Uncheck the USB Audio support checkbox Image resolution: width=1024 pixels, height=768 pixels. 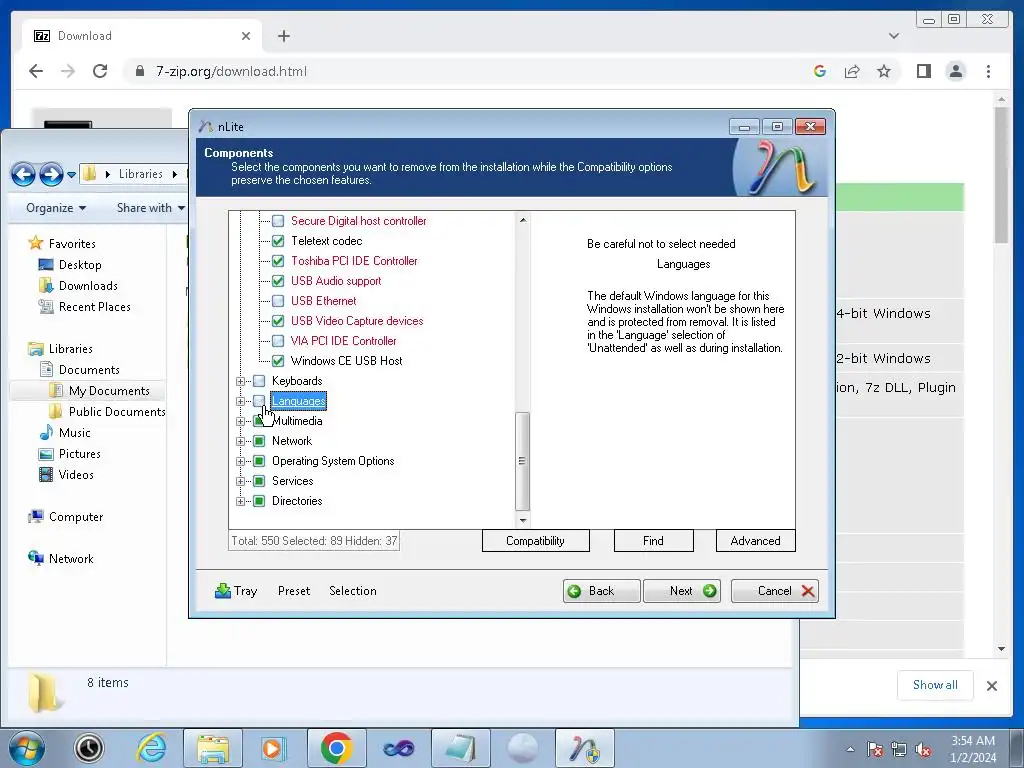coord(278,281)
